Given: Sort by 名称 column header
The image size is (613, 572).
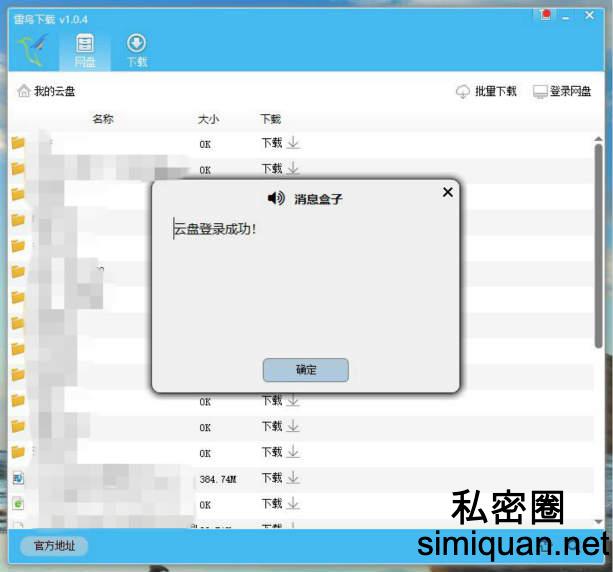Looking at the screenshot, I should [x=102, y=119].
